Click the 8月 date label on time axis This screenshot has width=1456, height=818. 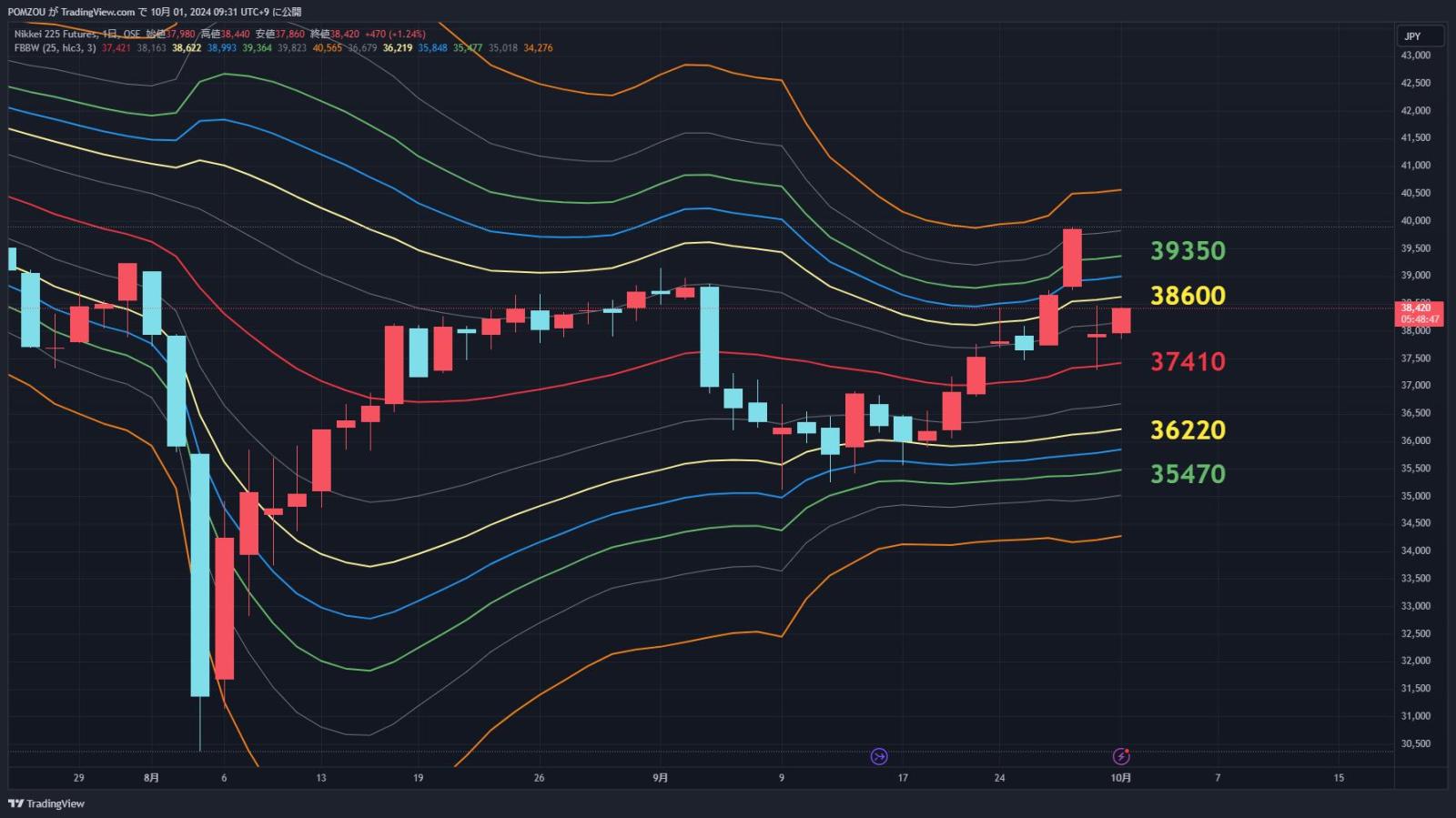152,778
